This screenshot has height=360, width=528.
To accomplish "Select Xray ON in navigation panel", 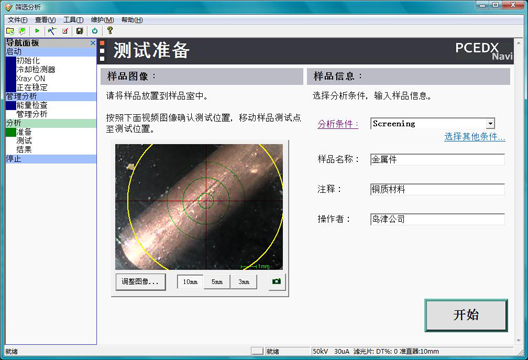I will pyautogui.click(x=31, y=78).
